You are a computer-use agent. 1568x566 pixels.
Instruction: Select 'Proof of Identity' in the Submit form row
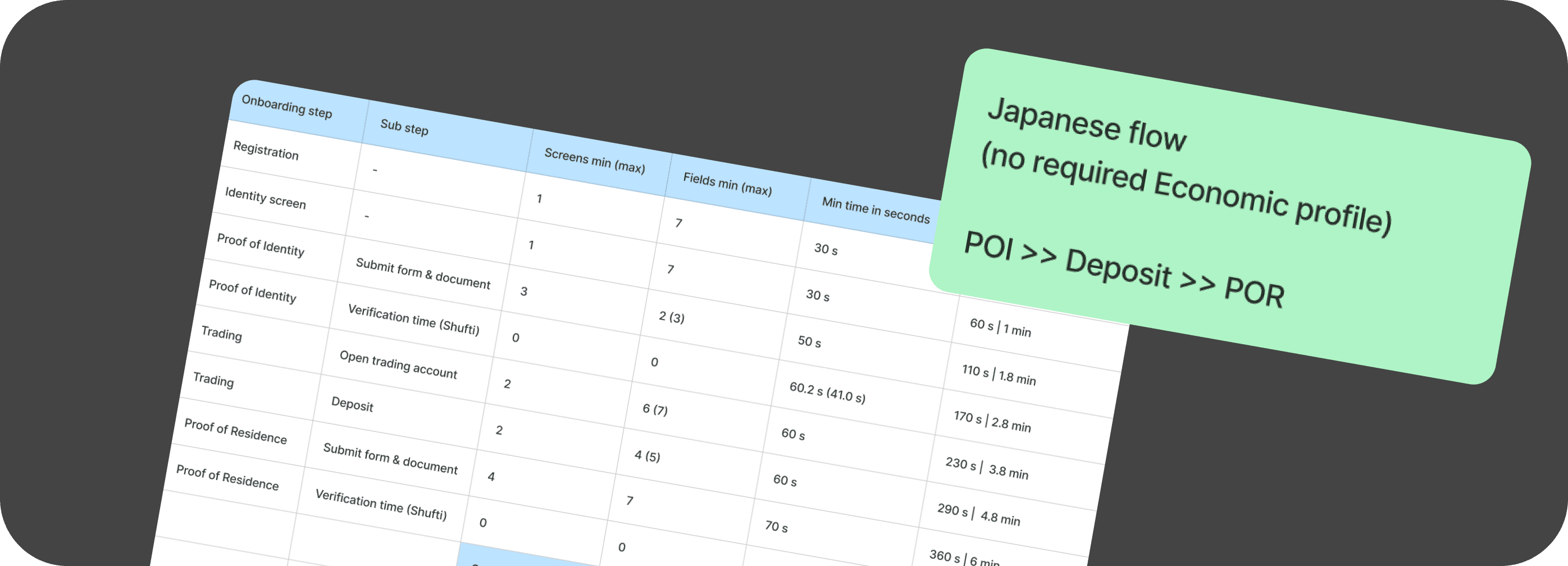(261, 245)
